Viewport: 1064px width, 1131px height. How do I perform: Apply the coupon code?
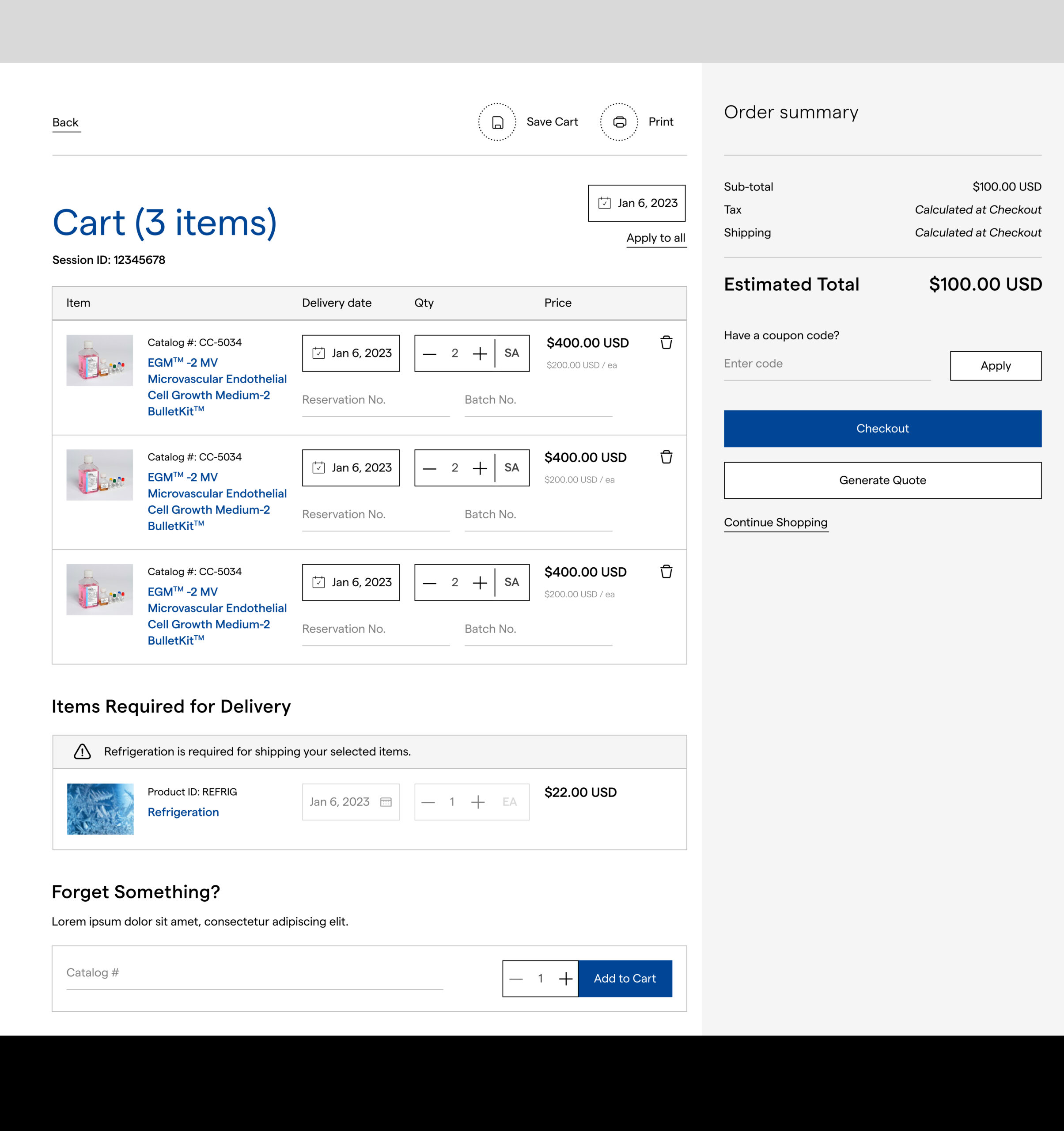[x=995, y=366]
